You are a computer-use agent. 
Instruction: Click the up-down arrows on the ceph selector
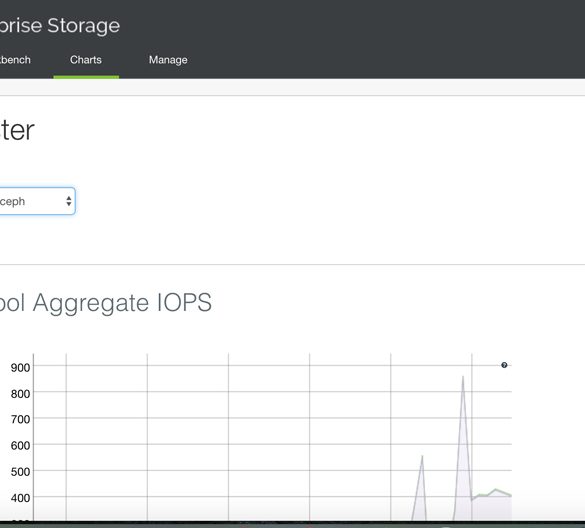(x=69, y=201)
